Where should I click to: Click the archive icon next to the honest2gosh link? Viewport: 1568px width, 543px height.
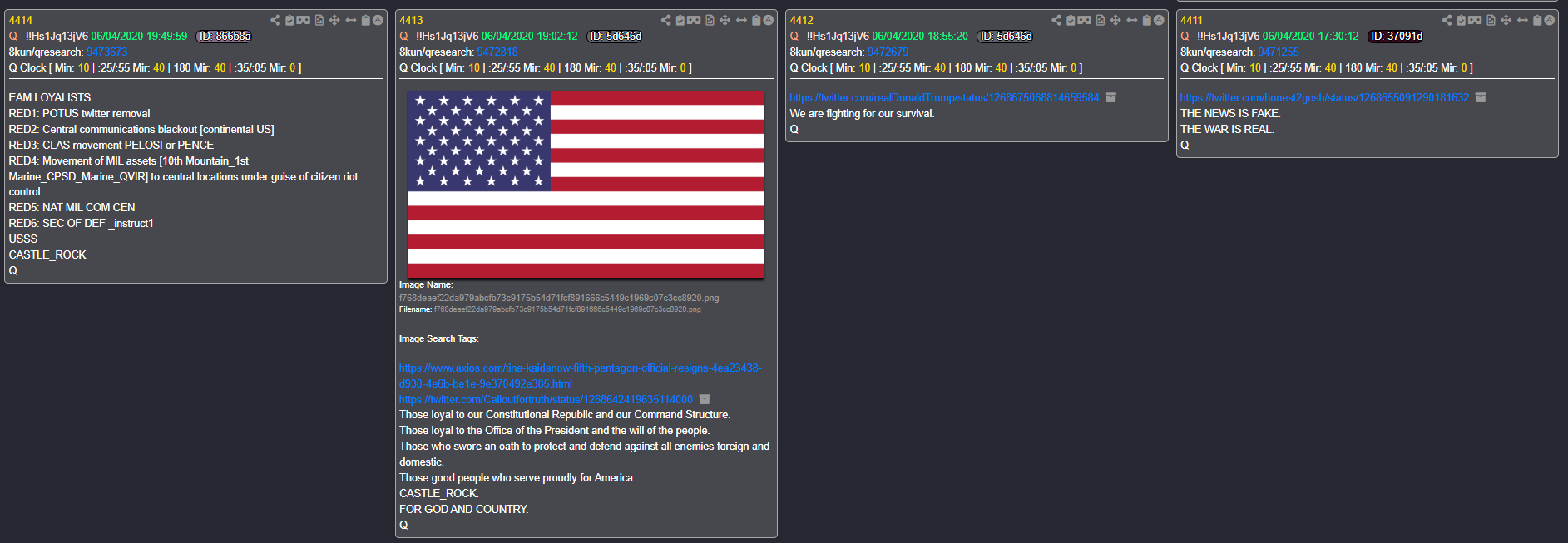tap(1481, 97)
